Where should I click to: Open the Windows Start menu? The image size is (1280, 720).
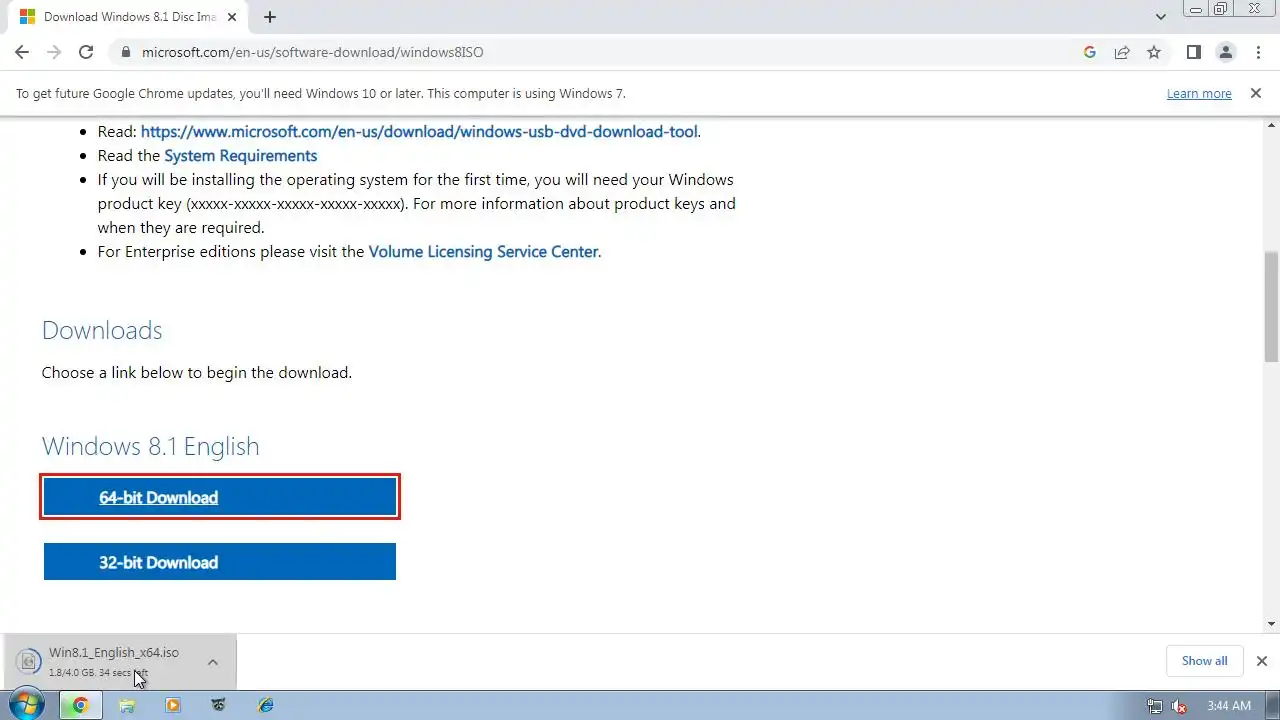click(27, 705)
